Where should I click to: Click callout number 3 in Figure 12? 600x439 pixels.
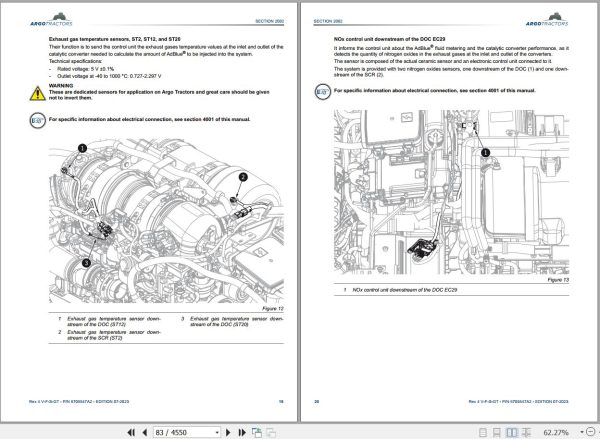(86, 263)
